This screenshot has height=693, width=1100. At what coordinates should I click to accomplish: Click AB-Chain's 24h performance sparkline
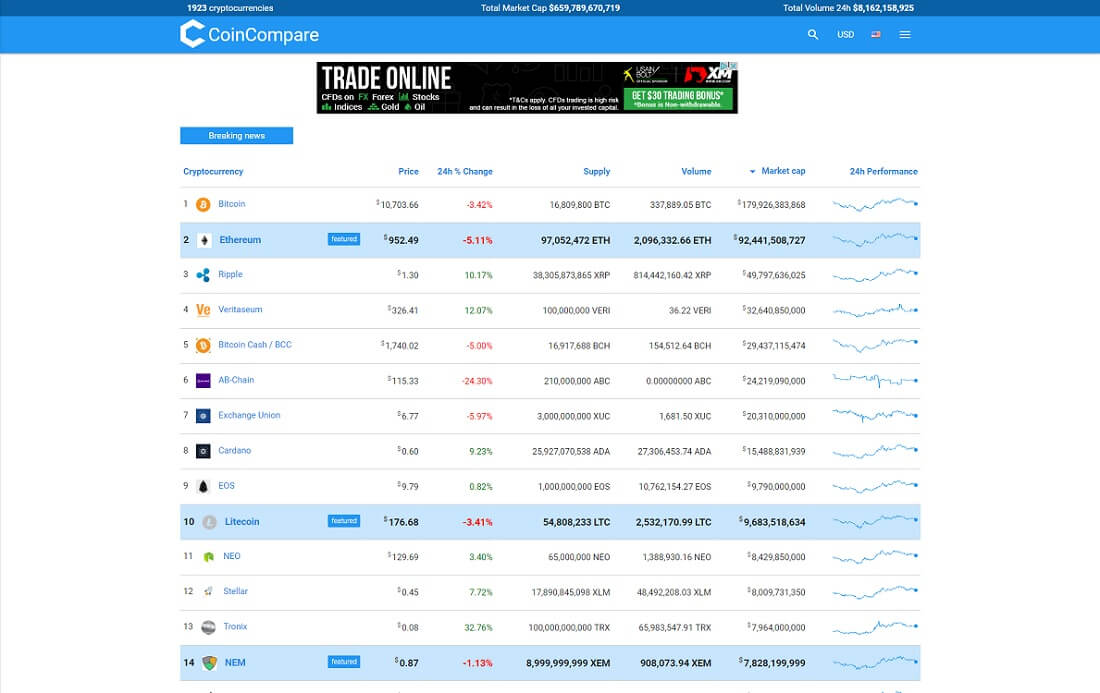tap(875, 380)
